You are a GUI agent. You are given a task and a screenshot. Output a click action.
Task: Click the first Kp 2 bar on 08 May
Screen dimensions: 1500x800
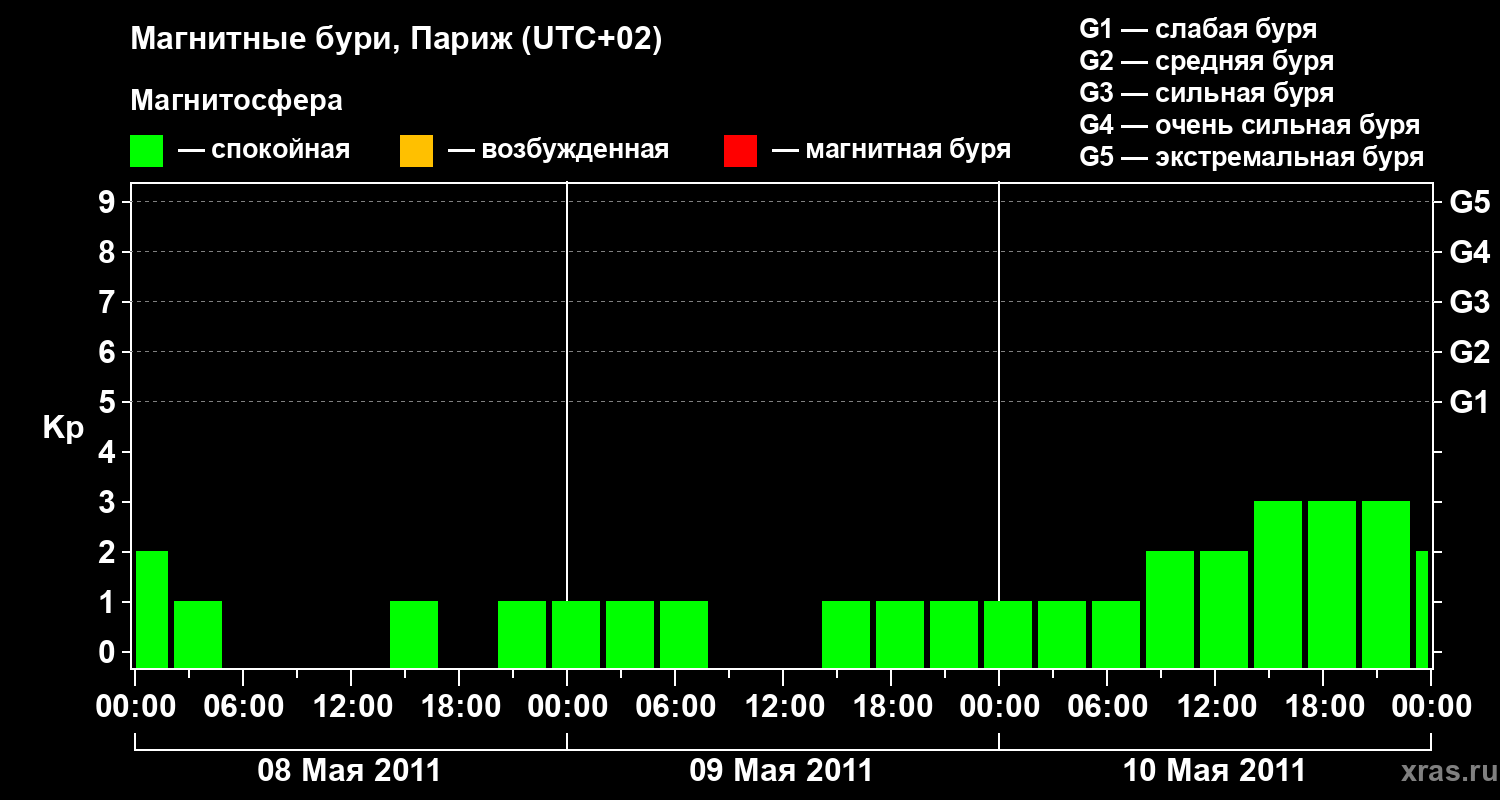pos(152,609)
